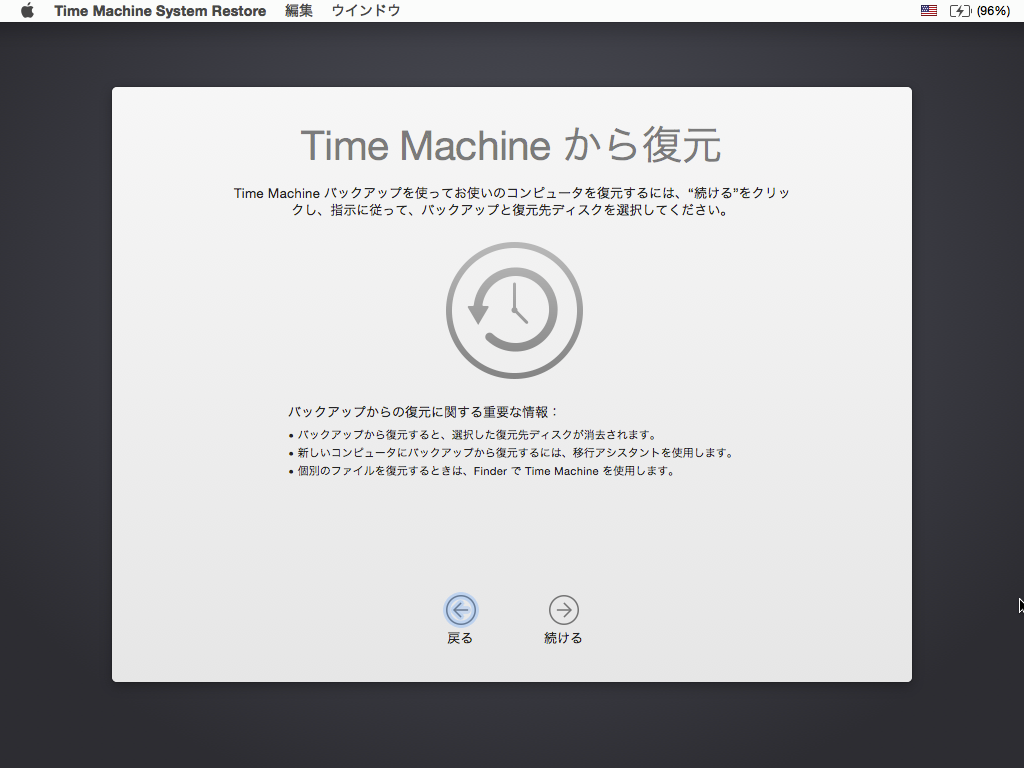Image resolution: width=1024 pixels, height=768 pixels.
Task: Click the (96%) battery percentage text
Action: pos(993,10)
